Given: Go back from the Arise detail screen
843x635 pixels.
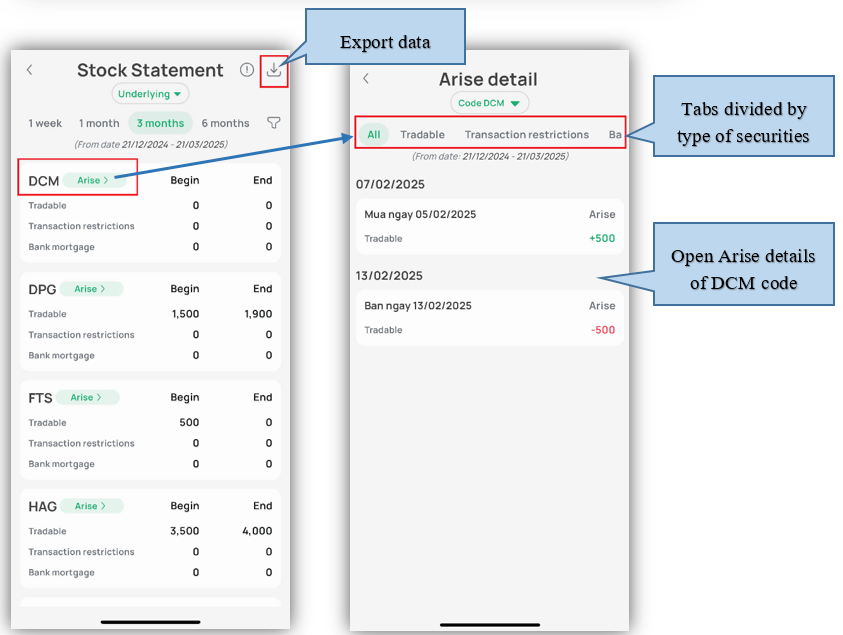Looking at the screenshot, I should coord(366,79).
